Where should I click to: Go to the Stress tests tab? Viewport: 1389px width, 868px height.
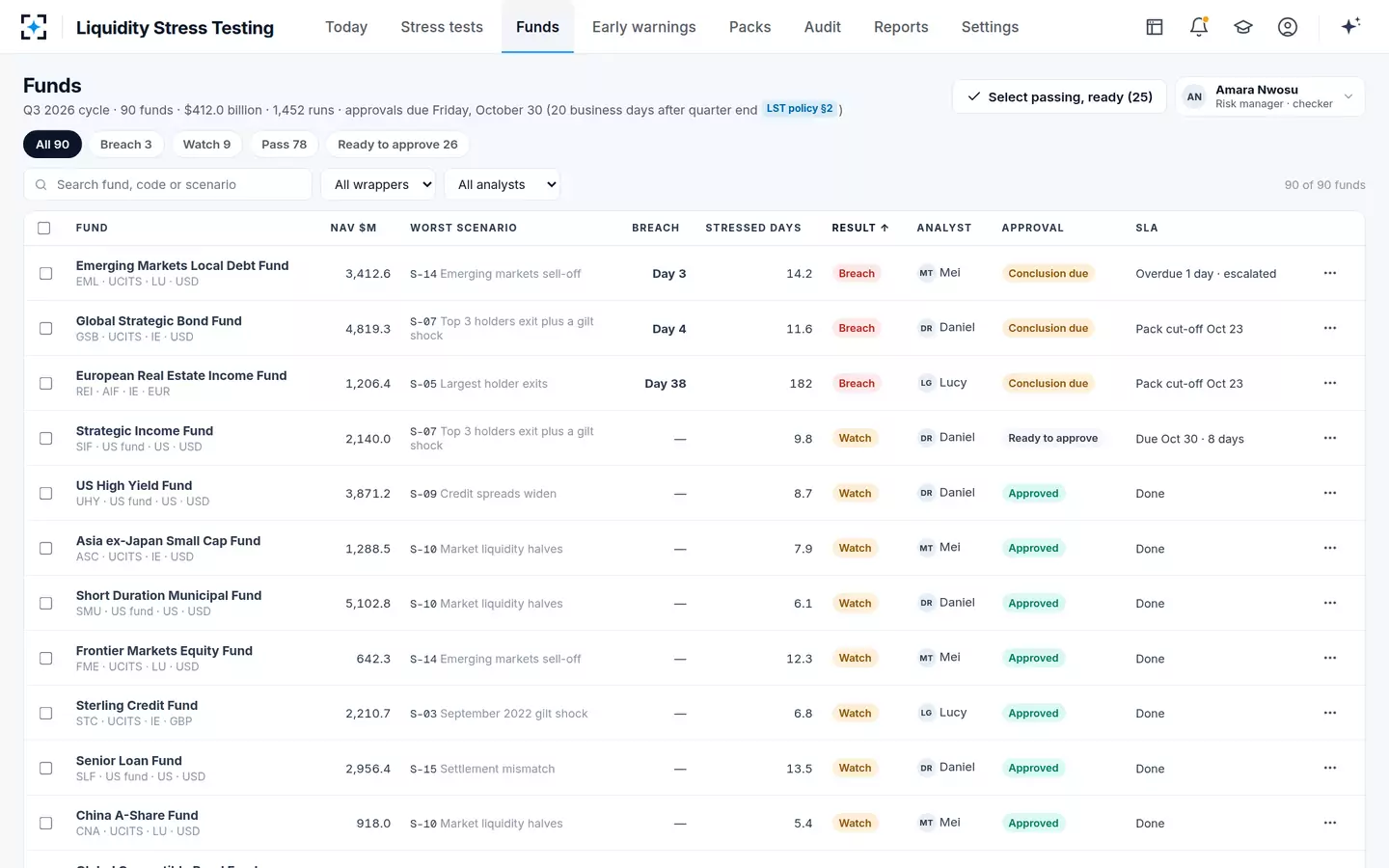pos(442,27)
